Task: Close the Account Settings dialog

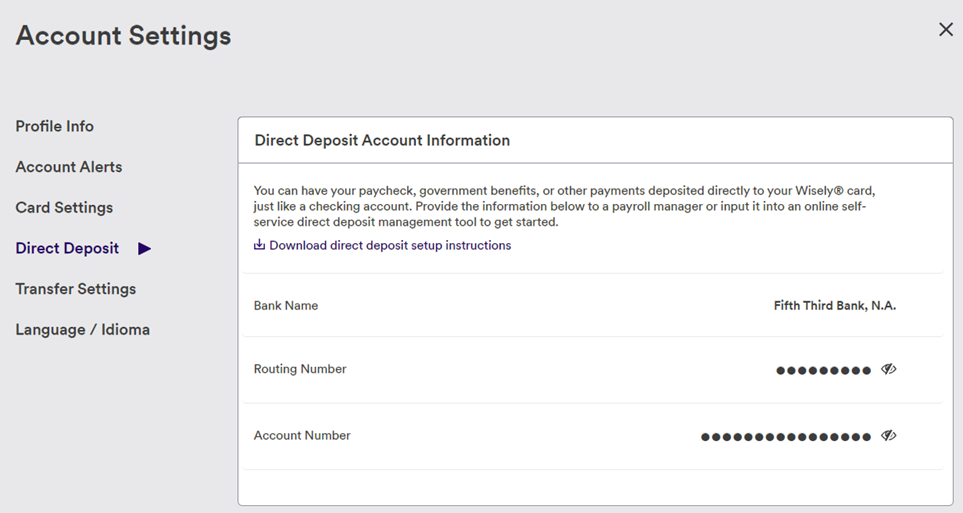Action: (946, 29)
